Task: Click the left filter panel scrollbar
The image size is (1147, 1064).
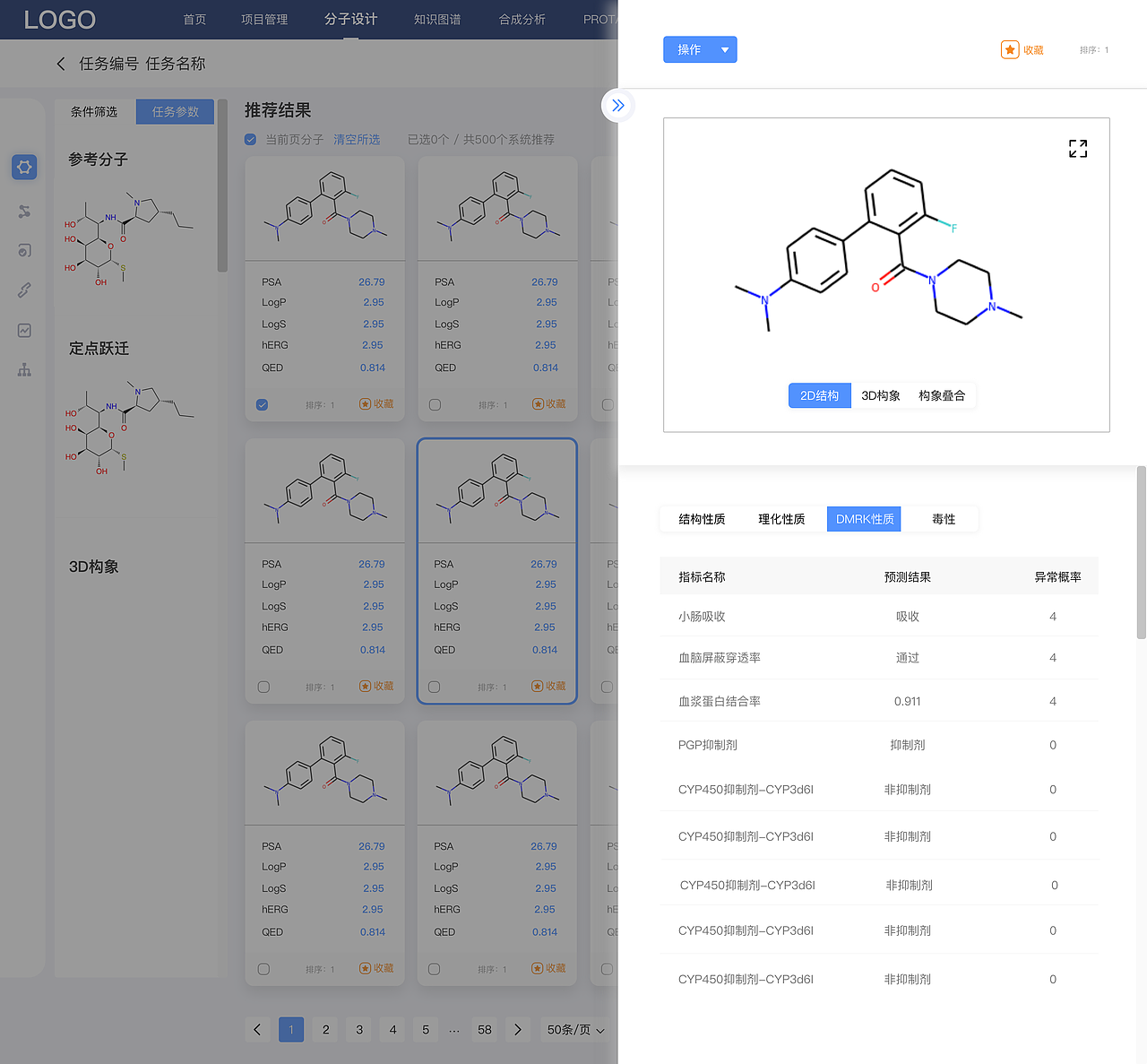Action: tap(222, 186)
